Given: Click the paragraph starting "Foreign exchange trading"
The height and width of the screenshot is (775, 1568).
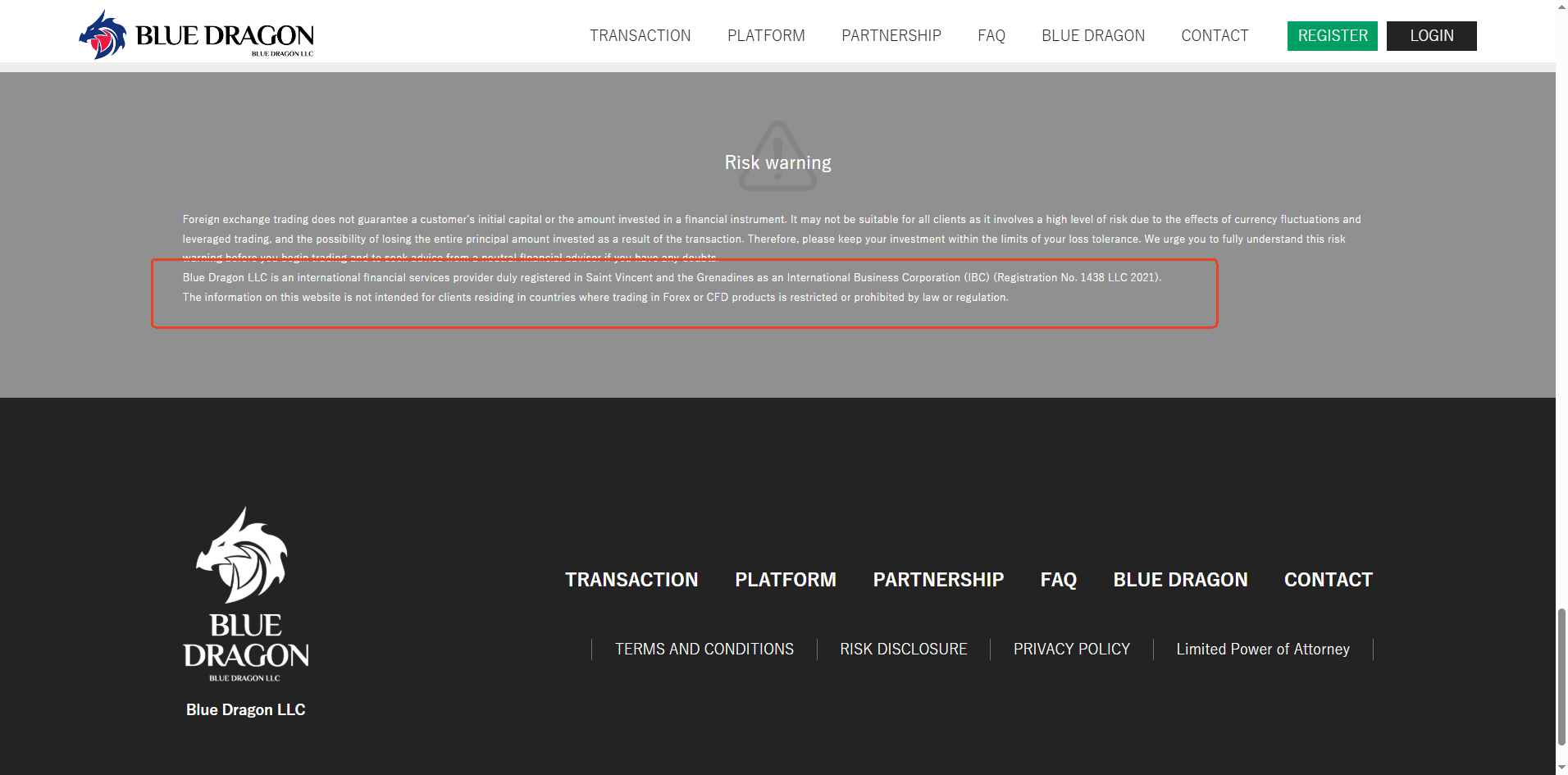Looking at the screenshot, I should (x=772, y=239).
